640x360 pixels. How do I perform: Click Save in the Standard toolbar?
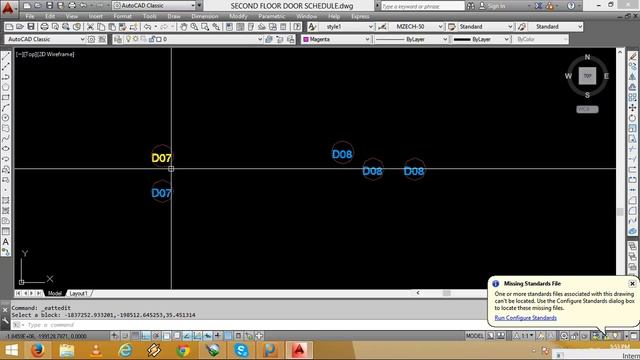tap(31, 27)
